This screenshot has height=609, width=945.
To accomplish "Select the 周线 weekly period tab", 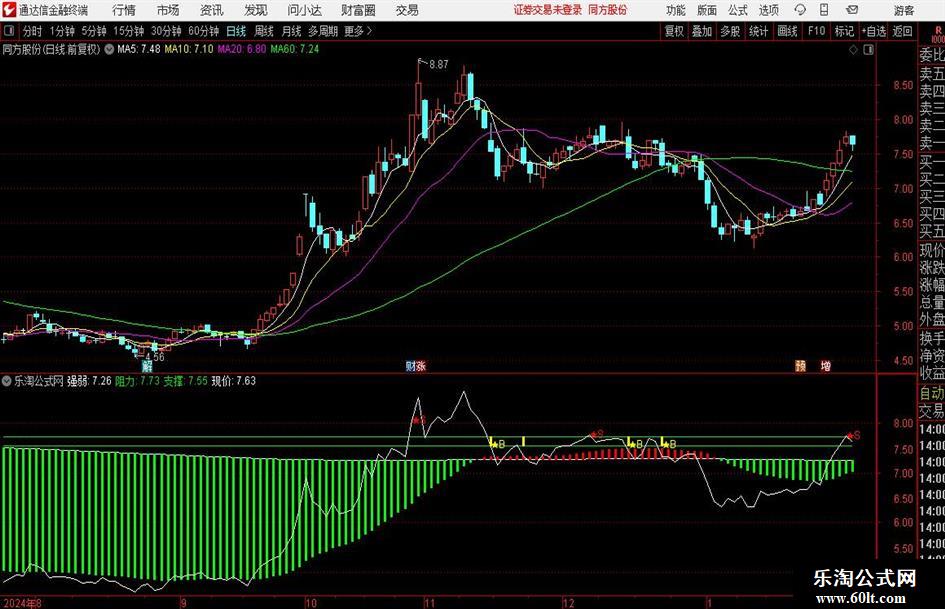I will coord(264,31).
